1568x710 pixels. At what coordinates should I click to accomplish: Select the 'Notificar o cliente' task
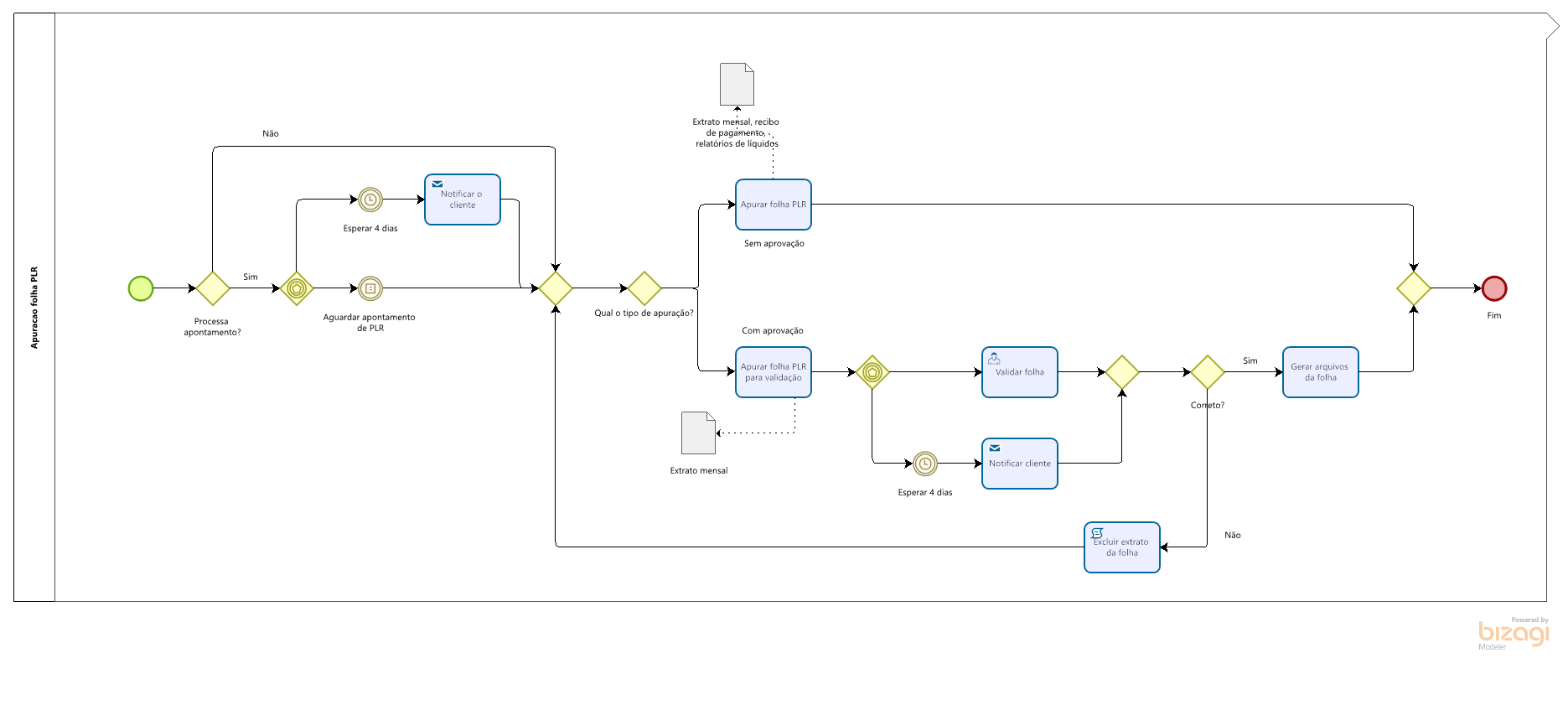pyautogui.click(x=463, y=200)
